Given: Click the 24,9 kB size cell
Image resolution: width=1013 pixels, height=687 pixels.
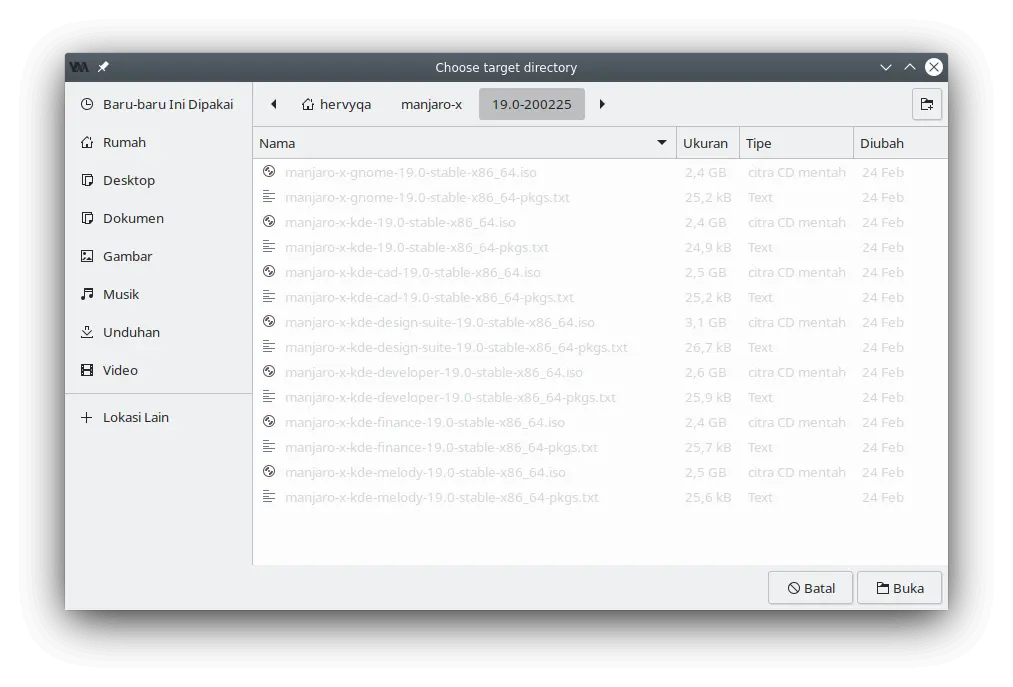Looking at the screenshot, I should click(708, 247).
